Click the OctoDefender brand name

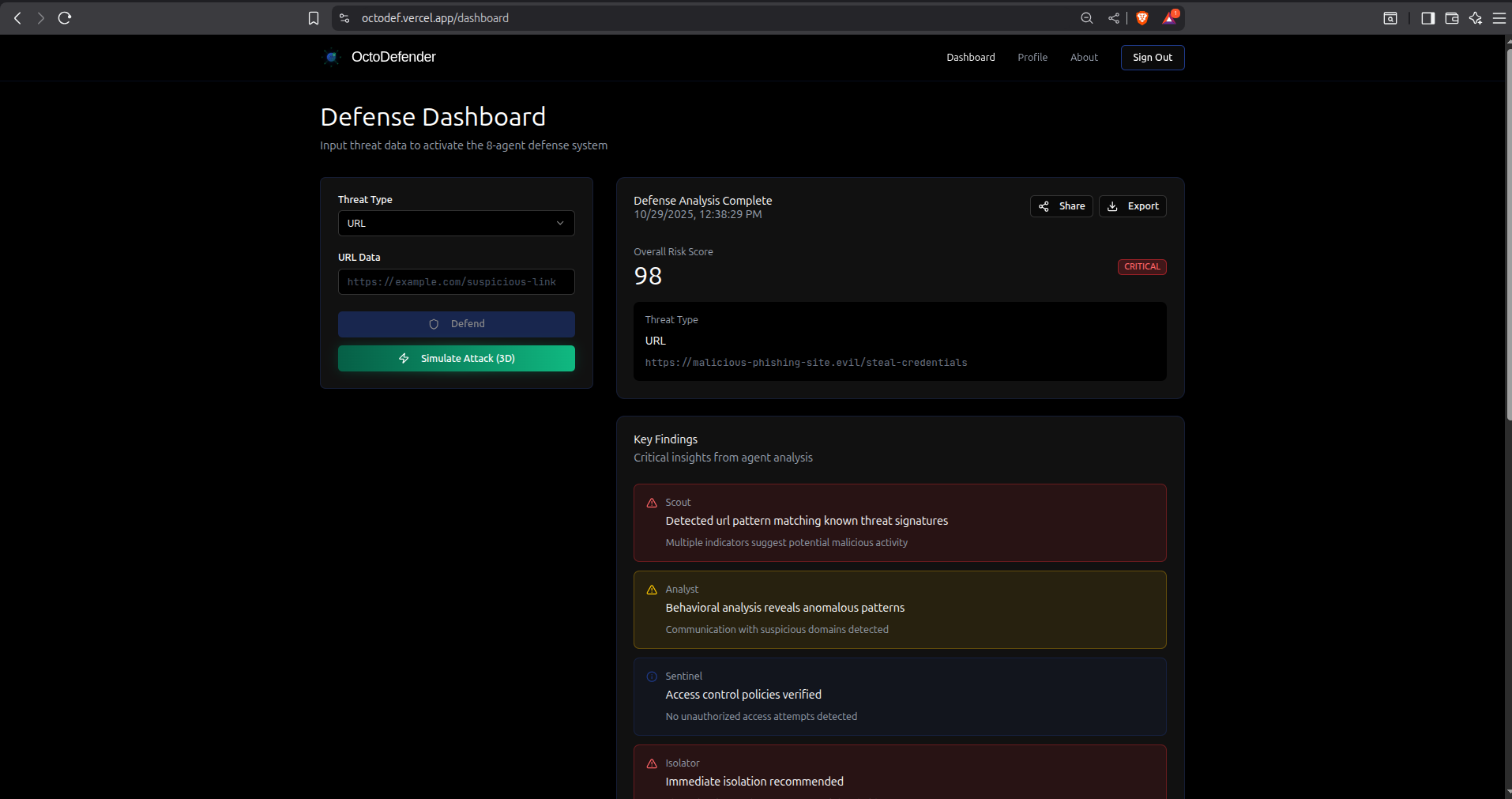tap(393, 57)
